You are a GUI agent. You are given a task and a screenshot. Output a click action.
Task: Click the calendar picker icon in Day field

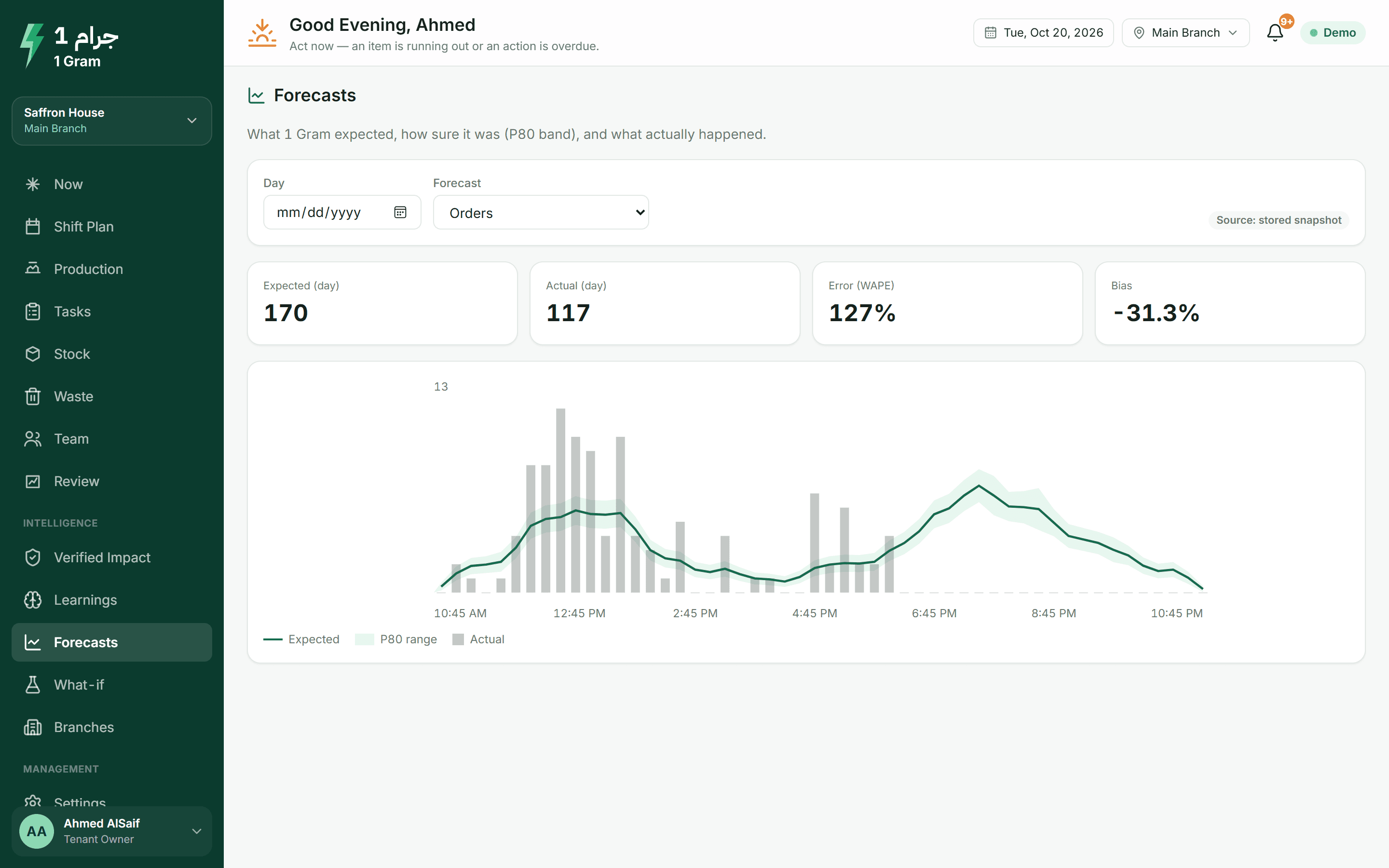pos(400,212)
